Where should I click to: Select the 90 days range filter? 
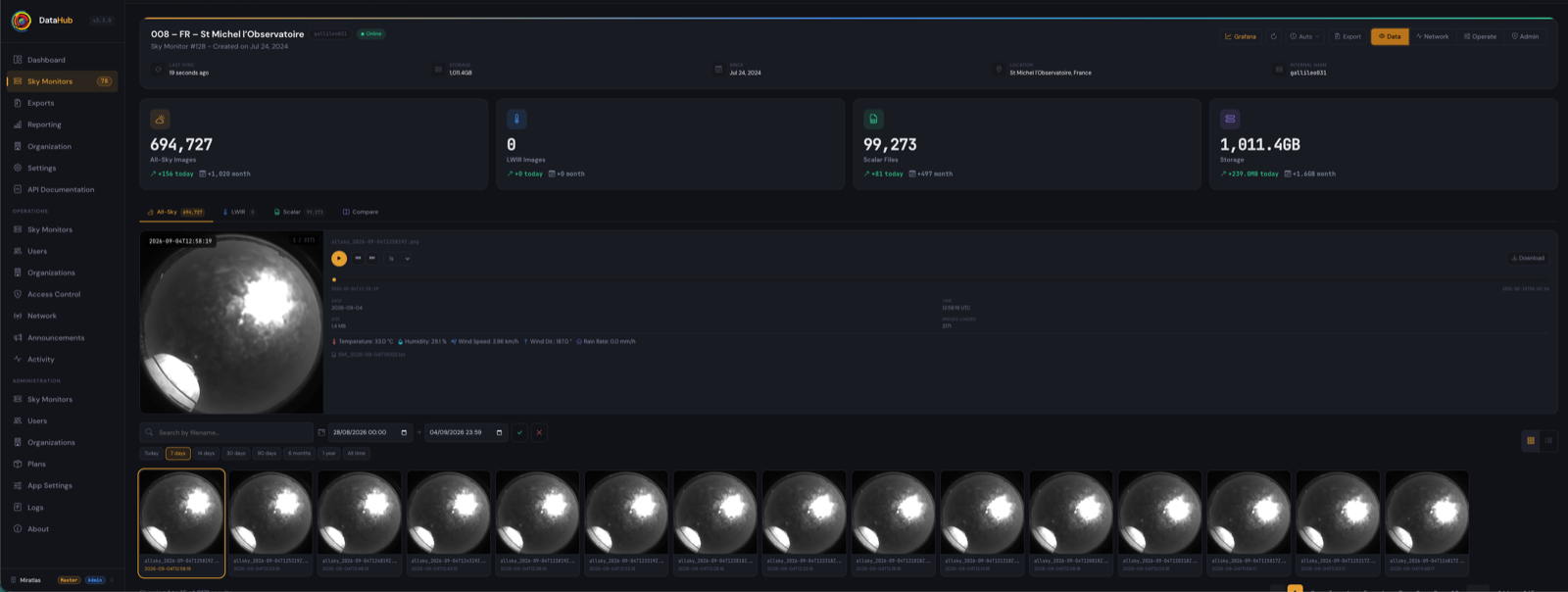tap(267, 453)
